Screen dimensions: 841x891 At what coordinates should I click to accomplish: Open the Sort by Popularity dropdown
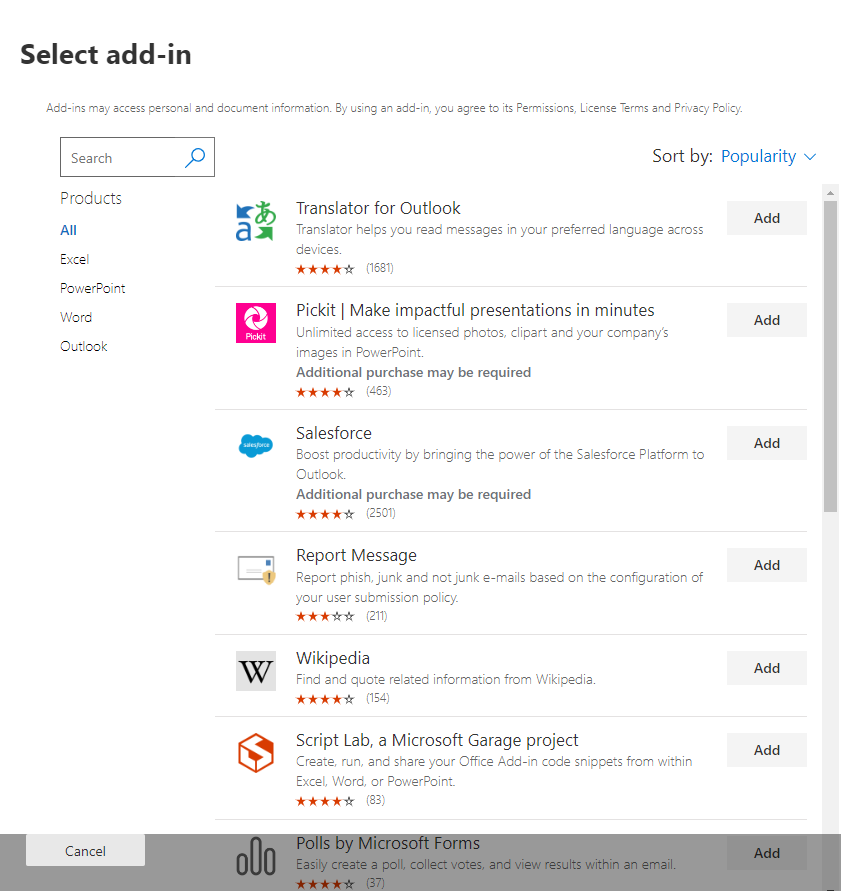(x=768, y=156)
